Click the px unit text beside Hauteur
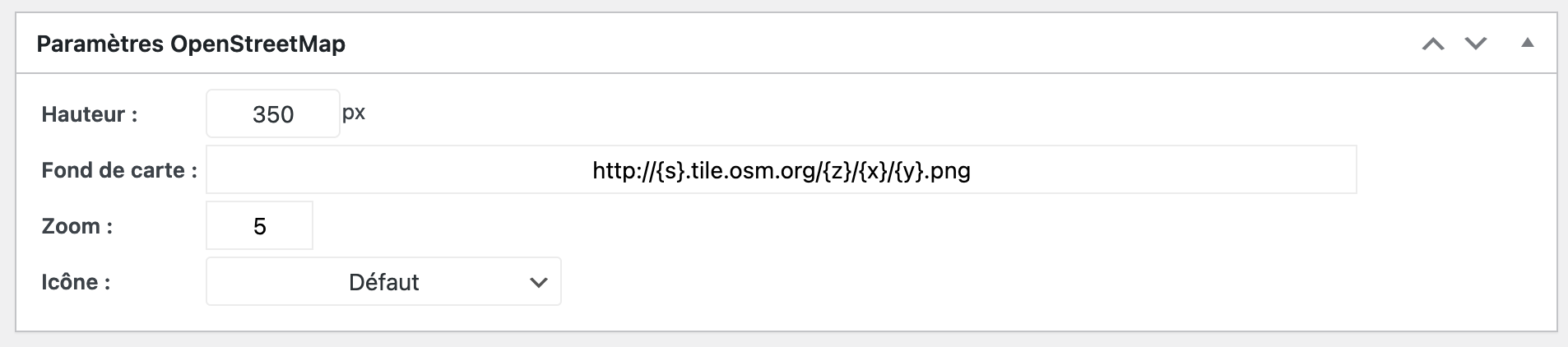This screenshot has width=1568, height=347. (x=354, y=113)
